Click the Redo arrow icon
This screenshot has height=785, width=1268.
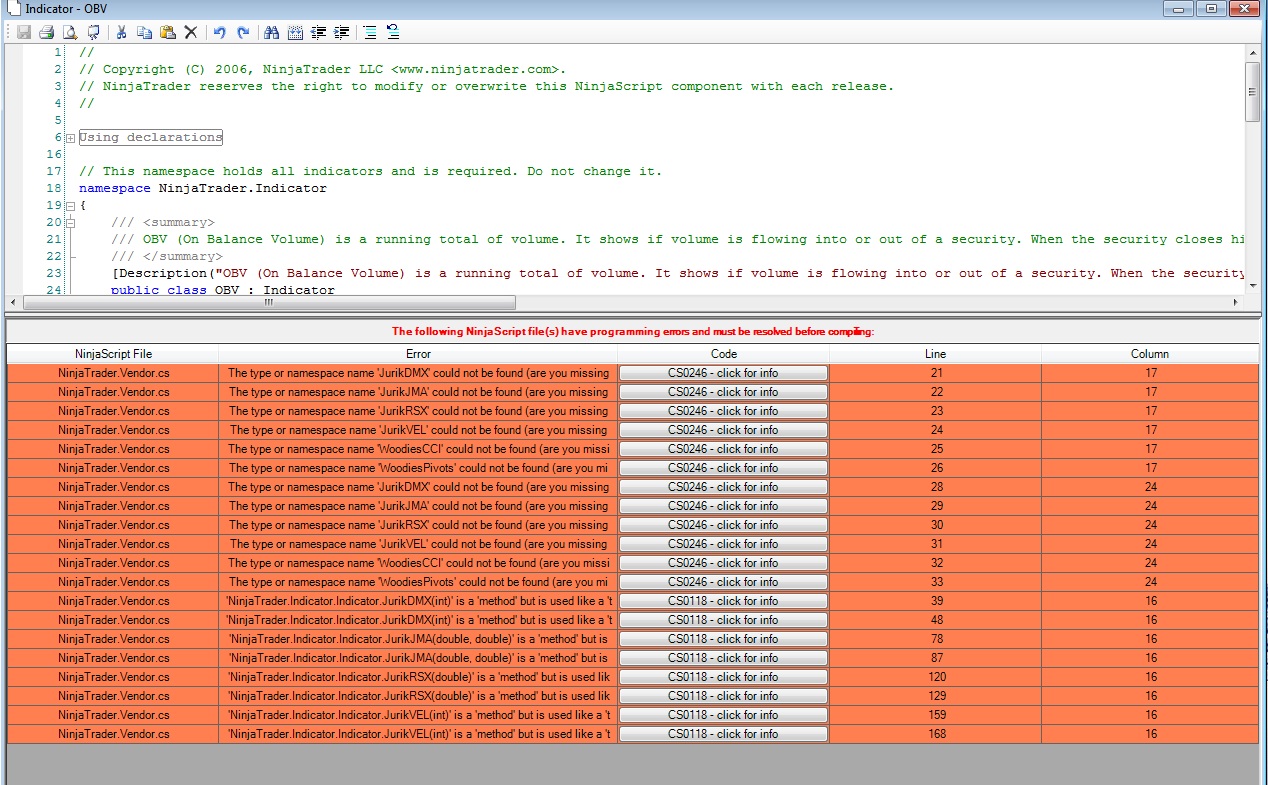click(x=243, y=32)
